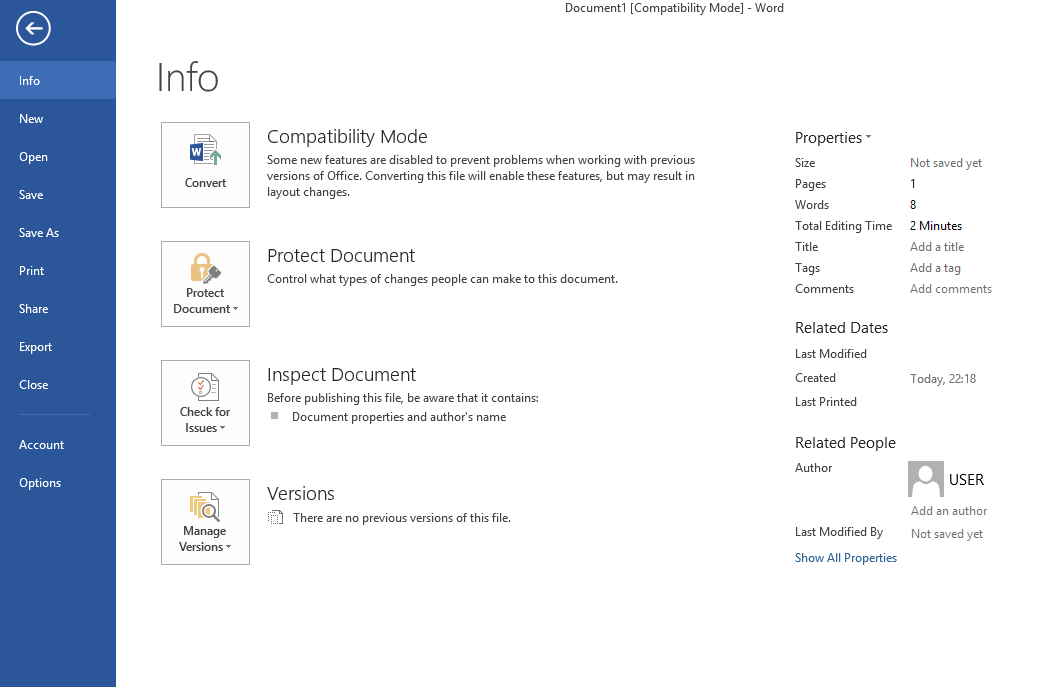Click 'Not saved yet' size value

coord(946,163)
